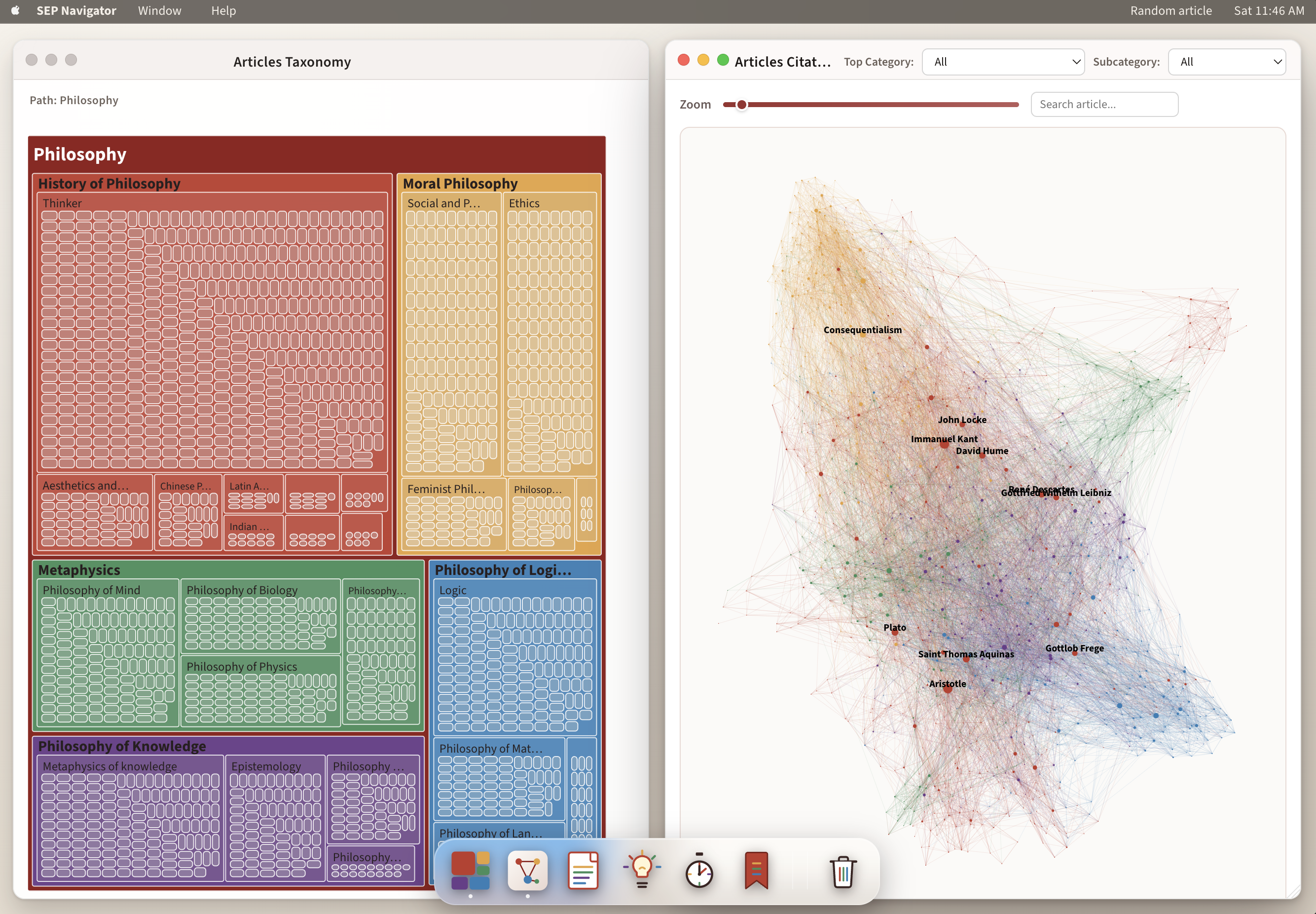Open the Indian … subcategory
1316x914 pixels.
pyautogui.click(x=249, y=526)
